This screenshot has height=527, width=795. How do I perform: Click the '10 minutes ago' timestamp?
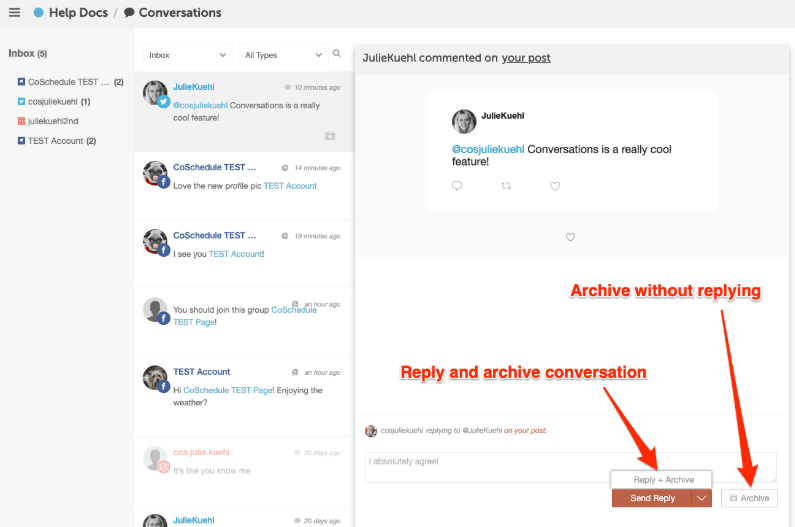coord(317,87)
